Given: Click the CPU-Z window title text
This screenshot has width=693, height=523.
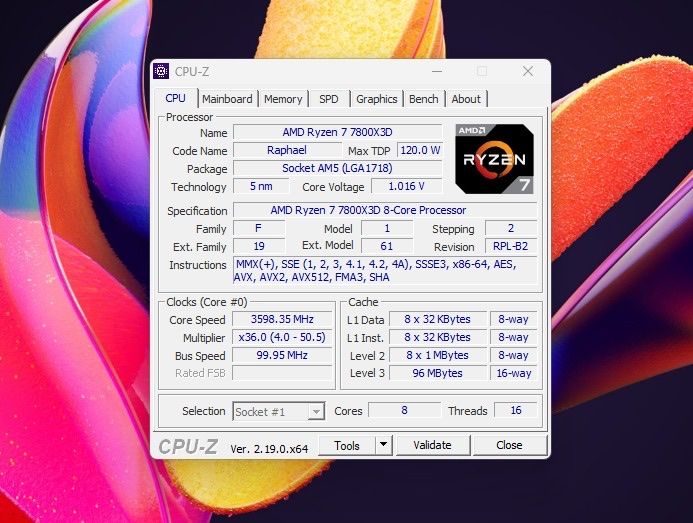Looking at the screenshot, I should [x=192, y=72].
